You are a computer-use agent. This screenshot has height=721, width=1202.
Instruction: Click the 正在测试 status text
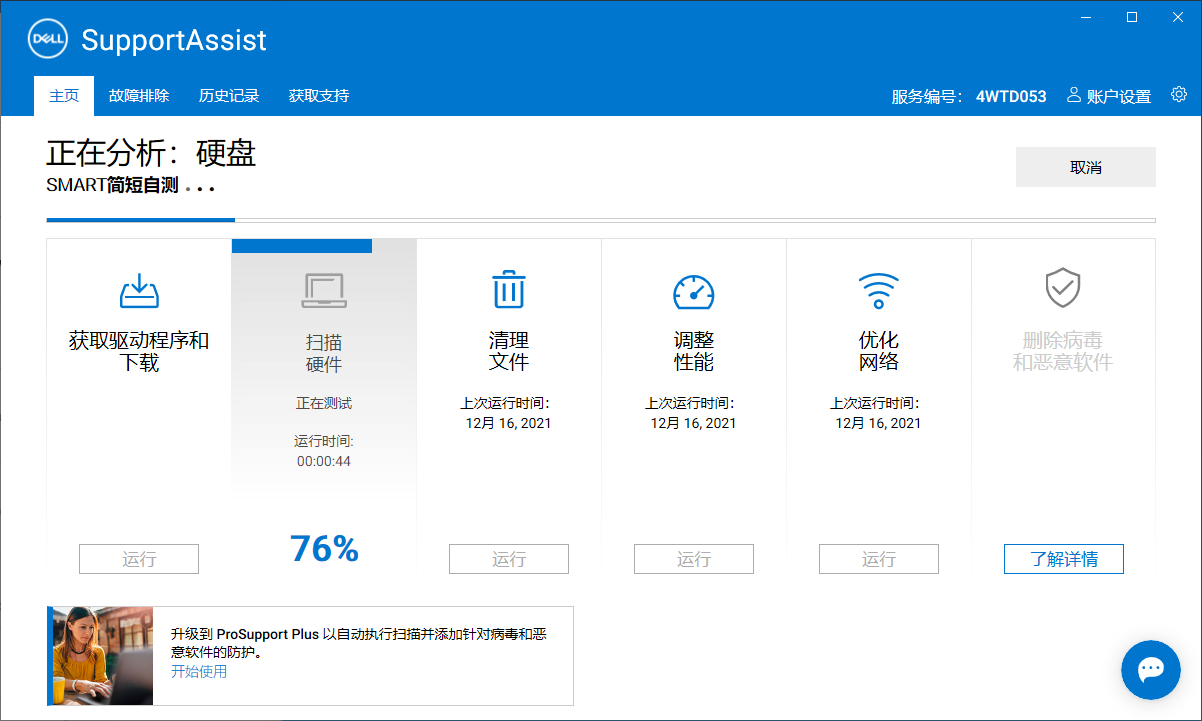point(324,403)
